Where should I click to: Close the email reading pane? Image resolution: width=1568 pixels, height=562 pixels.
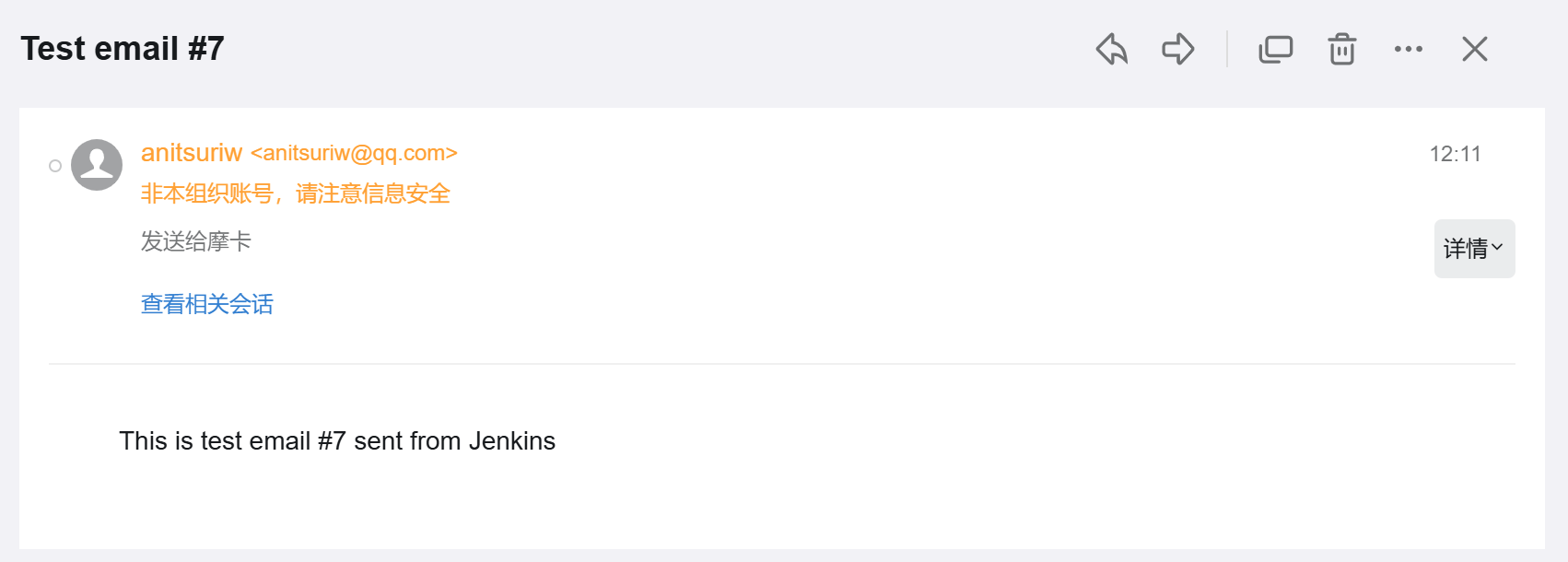point(1475,49)
